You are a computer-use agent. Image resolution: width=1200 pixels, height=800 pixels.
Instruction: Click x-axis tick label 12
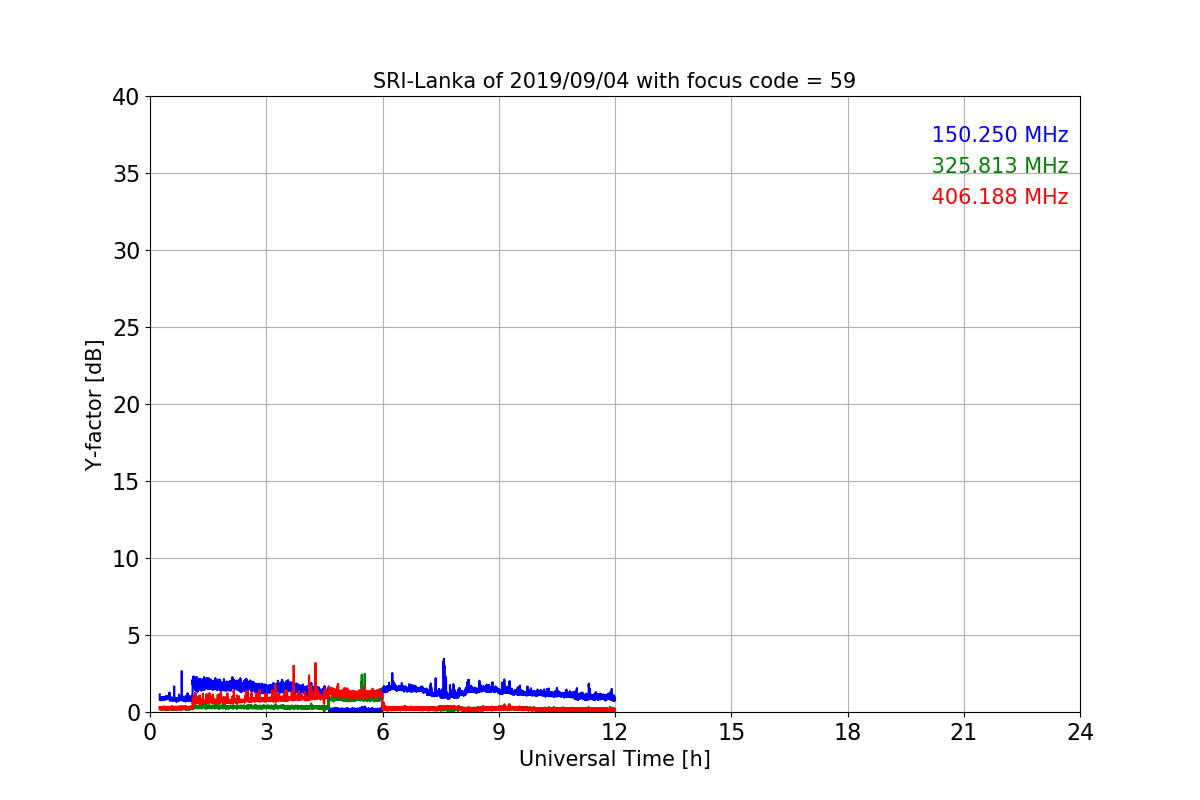[615, 732]
